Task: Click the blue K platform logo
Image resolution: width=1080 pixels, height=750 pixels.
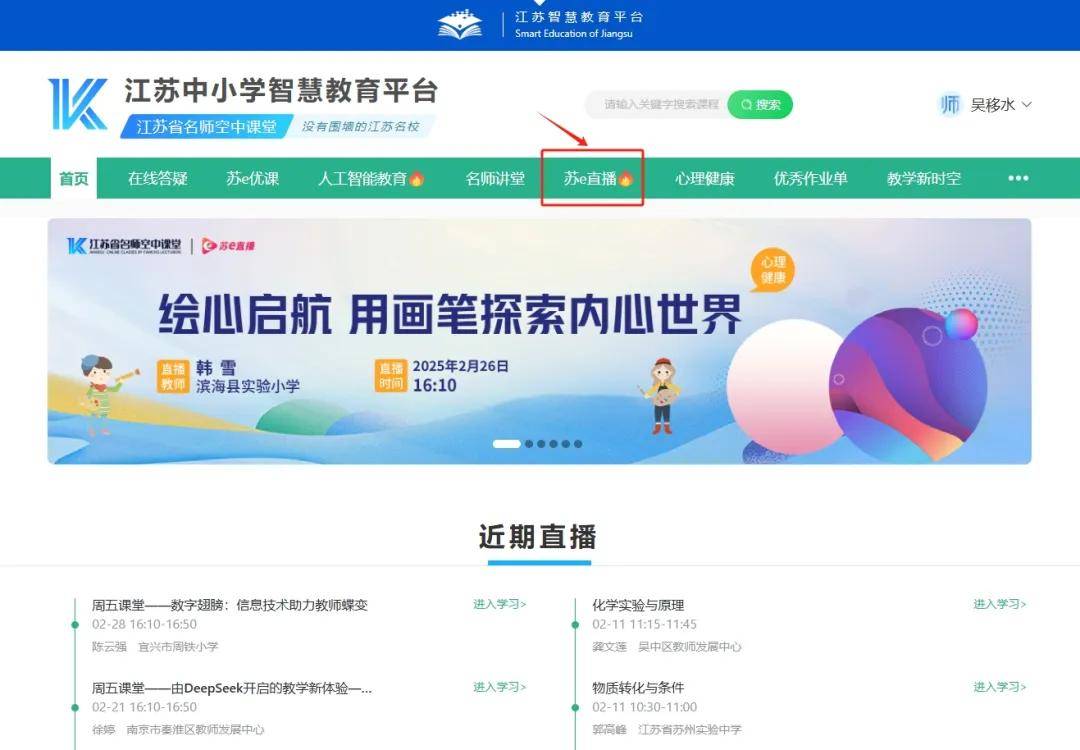Action: tap(78, 104)
